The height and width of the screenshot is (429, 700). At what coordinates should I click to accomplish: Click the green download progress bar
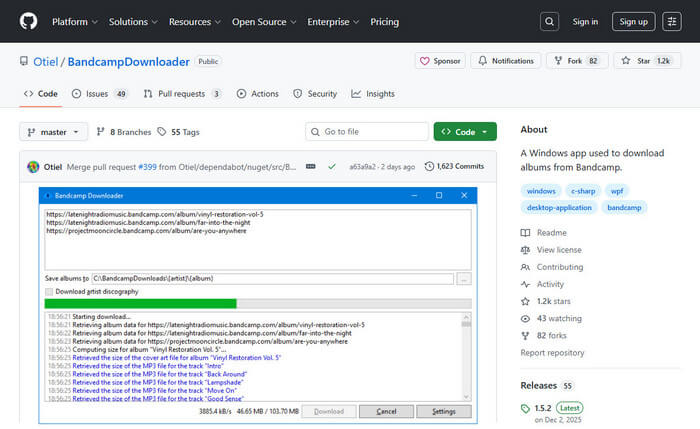coord(258,304)
